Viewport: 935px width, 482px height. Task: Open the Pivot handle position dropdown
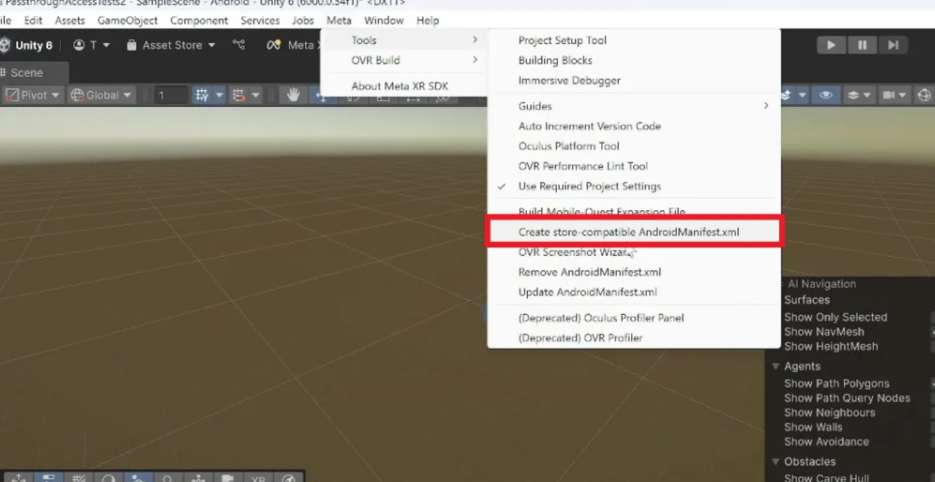pos(33,95)
